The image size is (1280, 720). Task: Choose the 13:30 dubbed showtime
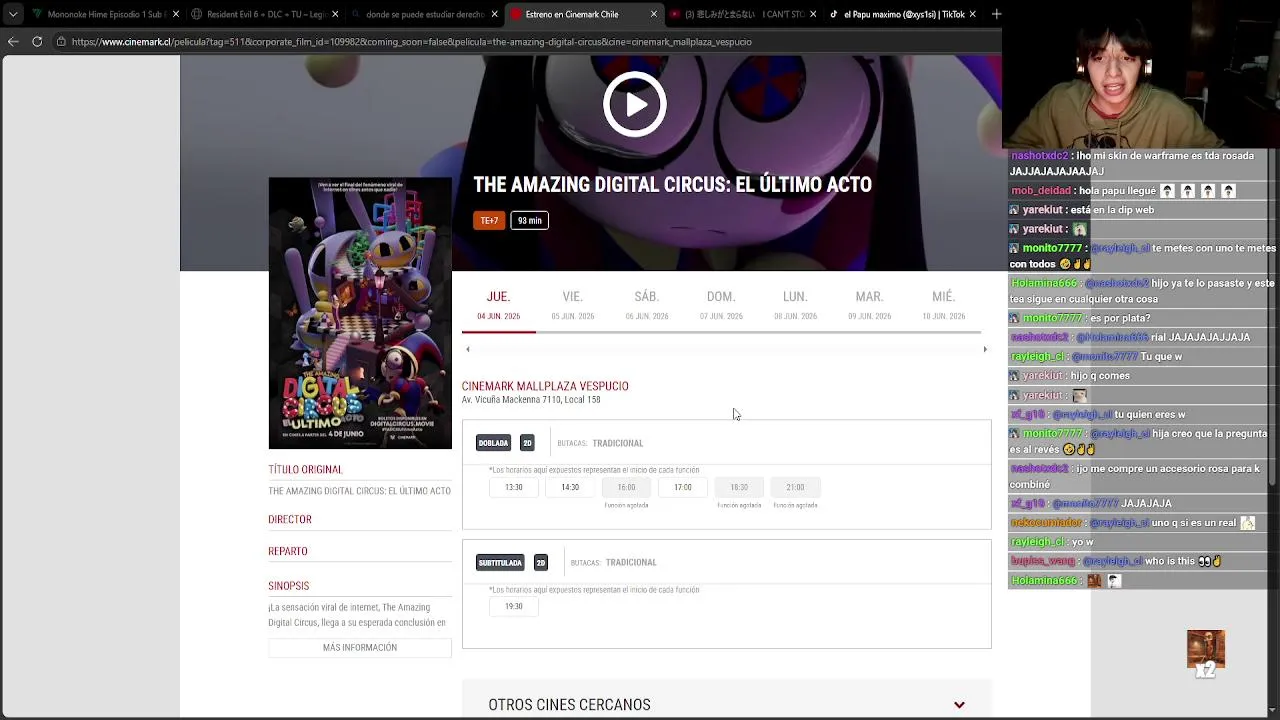pyautogui.click(x=514, y=487)
